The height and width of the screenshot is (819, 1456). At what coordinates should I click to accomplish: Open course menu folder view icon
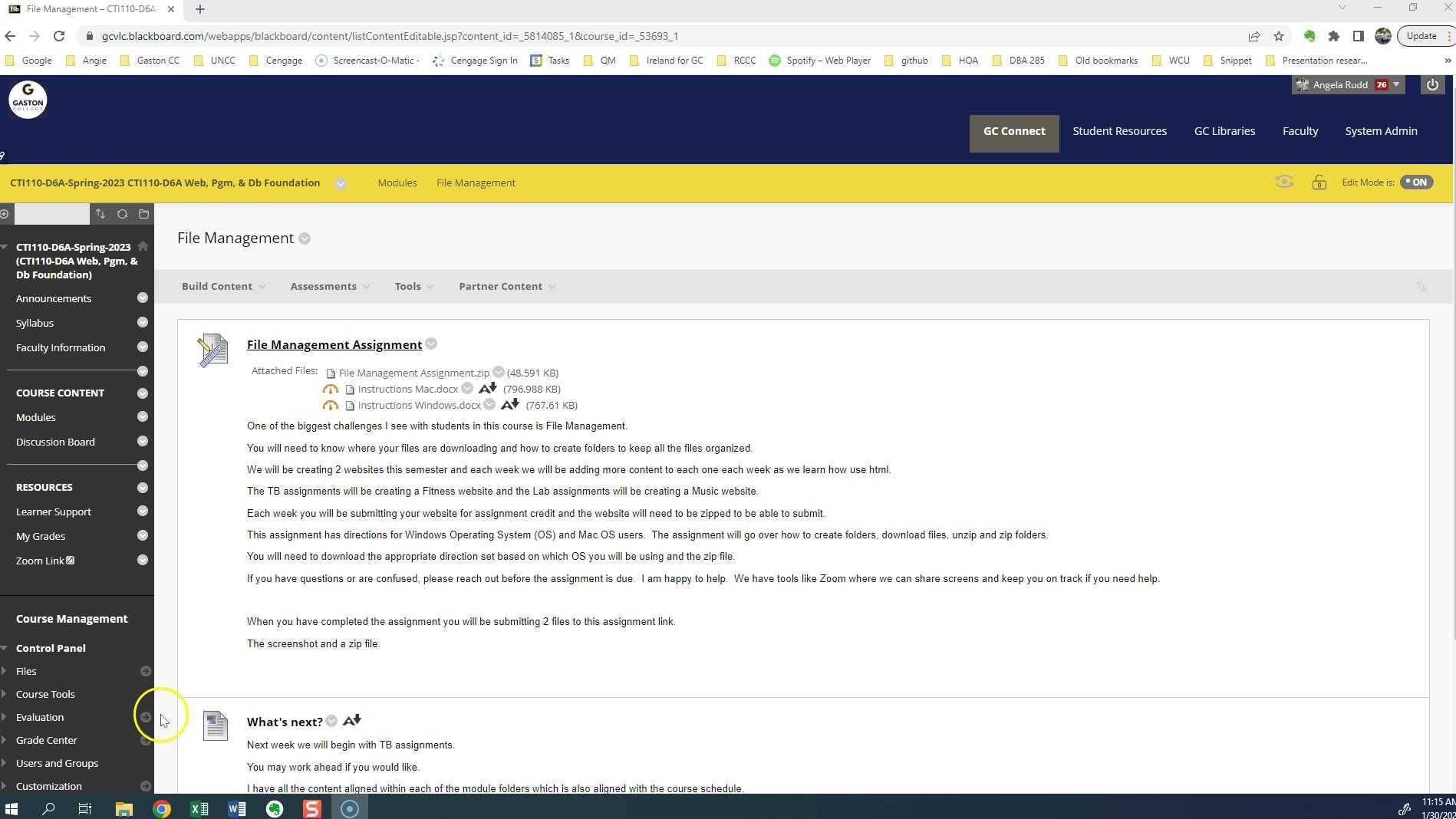(x=143, y=214)
